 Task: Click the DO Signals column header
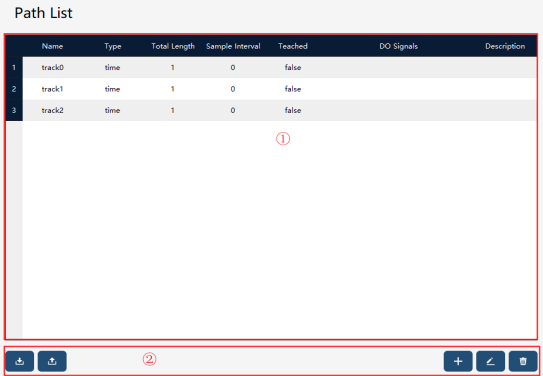coord(399,46)
